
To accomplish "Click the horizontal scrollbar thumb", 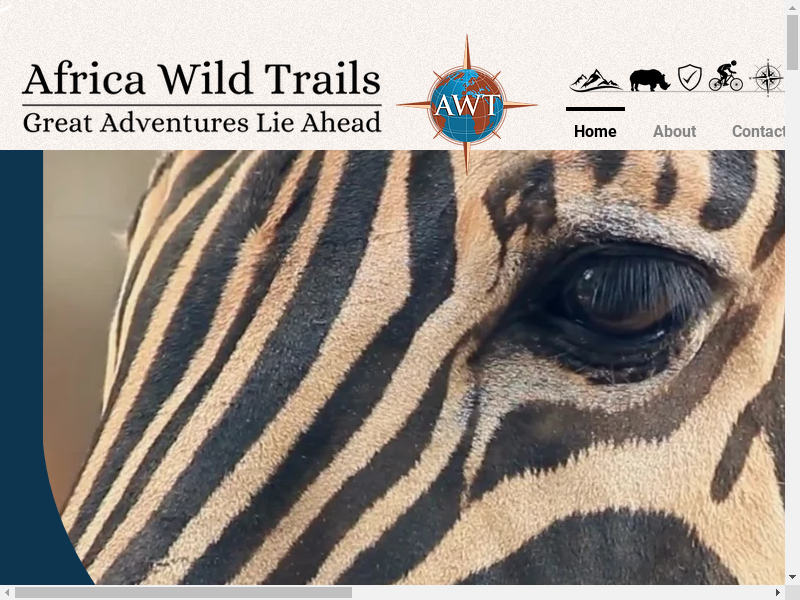I will 183,592.
